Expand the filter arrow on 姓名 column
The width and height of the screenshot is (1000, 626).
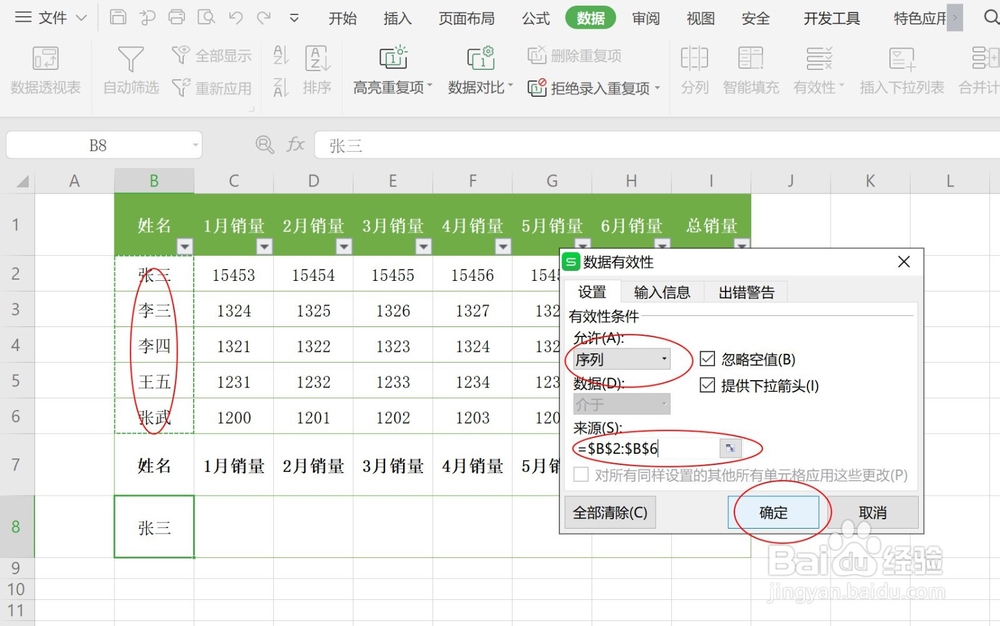[185, 247]
